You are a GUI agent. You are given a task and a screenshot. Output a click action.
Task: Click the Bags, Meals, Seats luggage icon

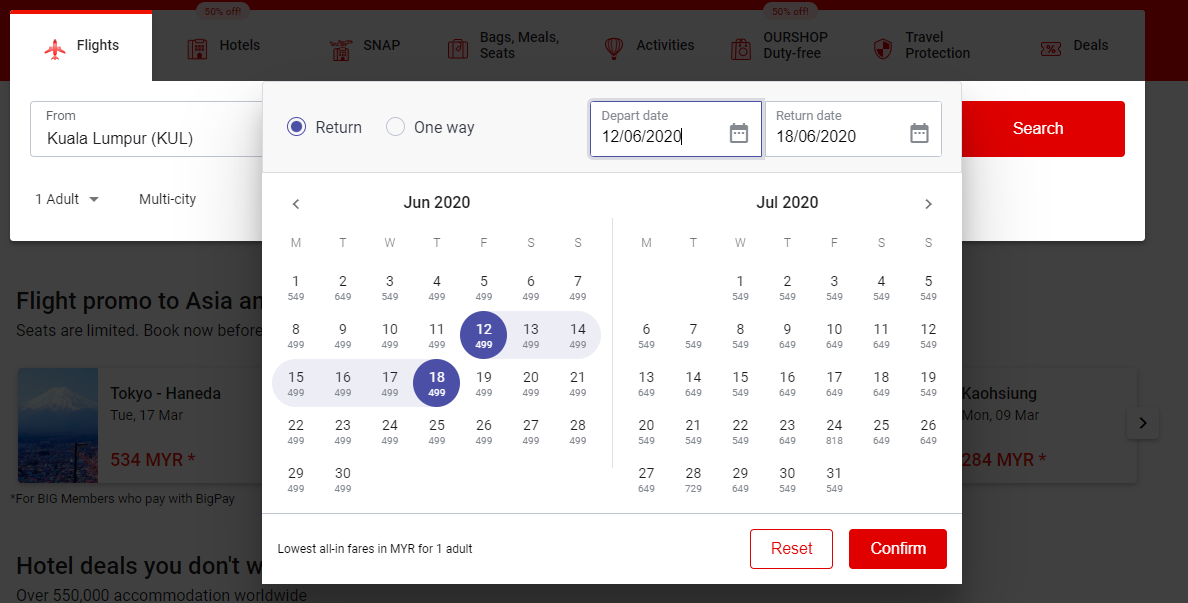pos(458,48)
